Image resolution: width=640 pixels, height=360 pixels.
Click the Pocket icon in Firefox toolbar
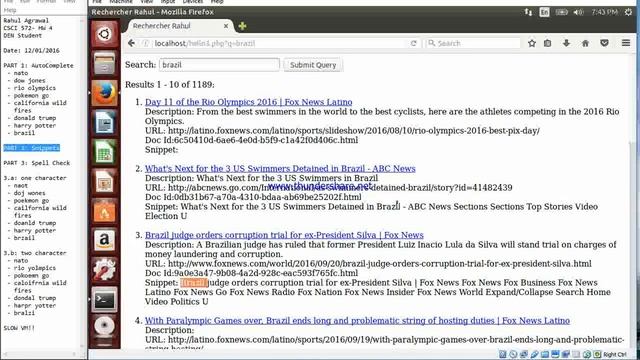coord(604,43)
